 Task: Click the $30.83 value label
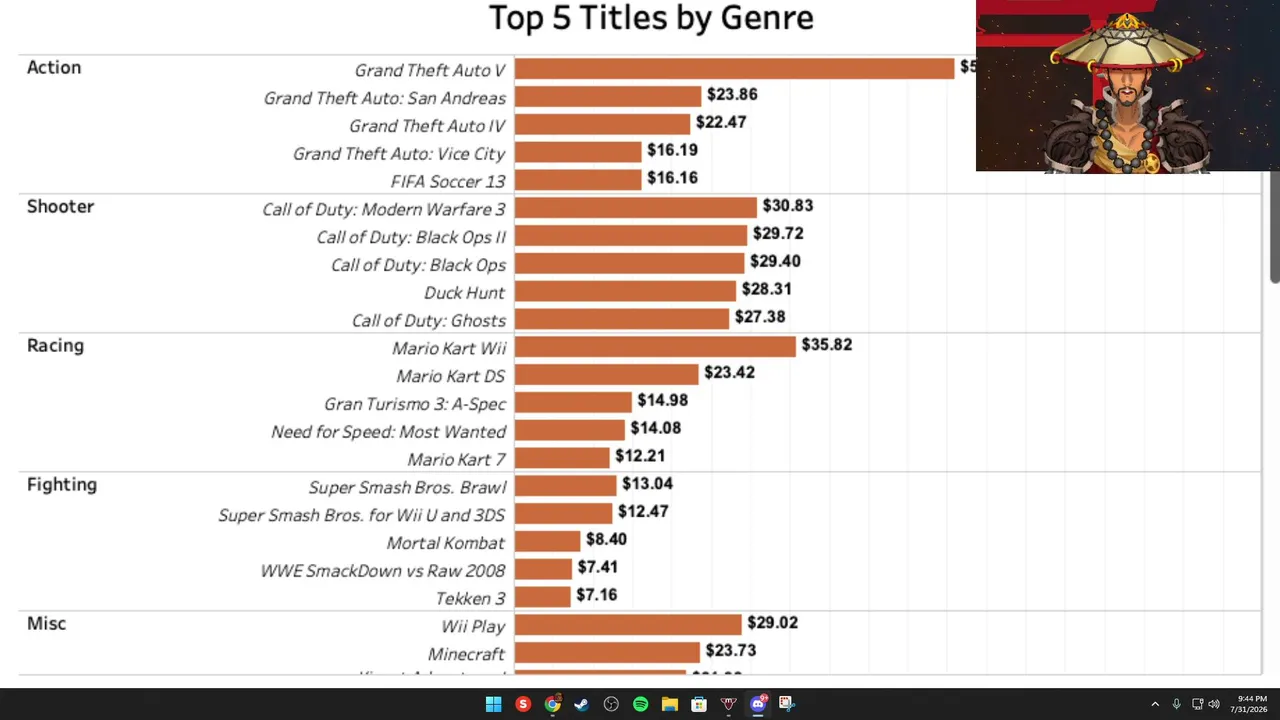point(788,205)
